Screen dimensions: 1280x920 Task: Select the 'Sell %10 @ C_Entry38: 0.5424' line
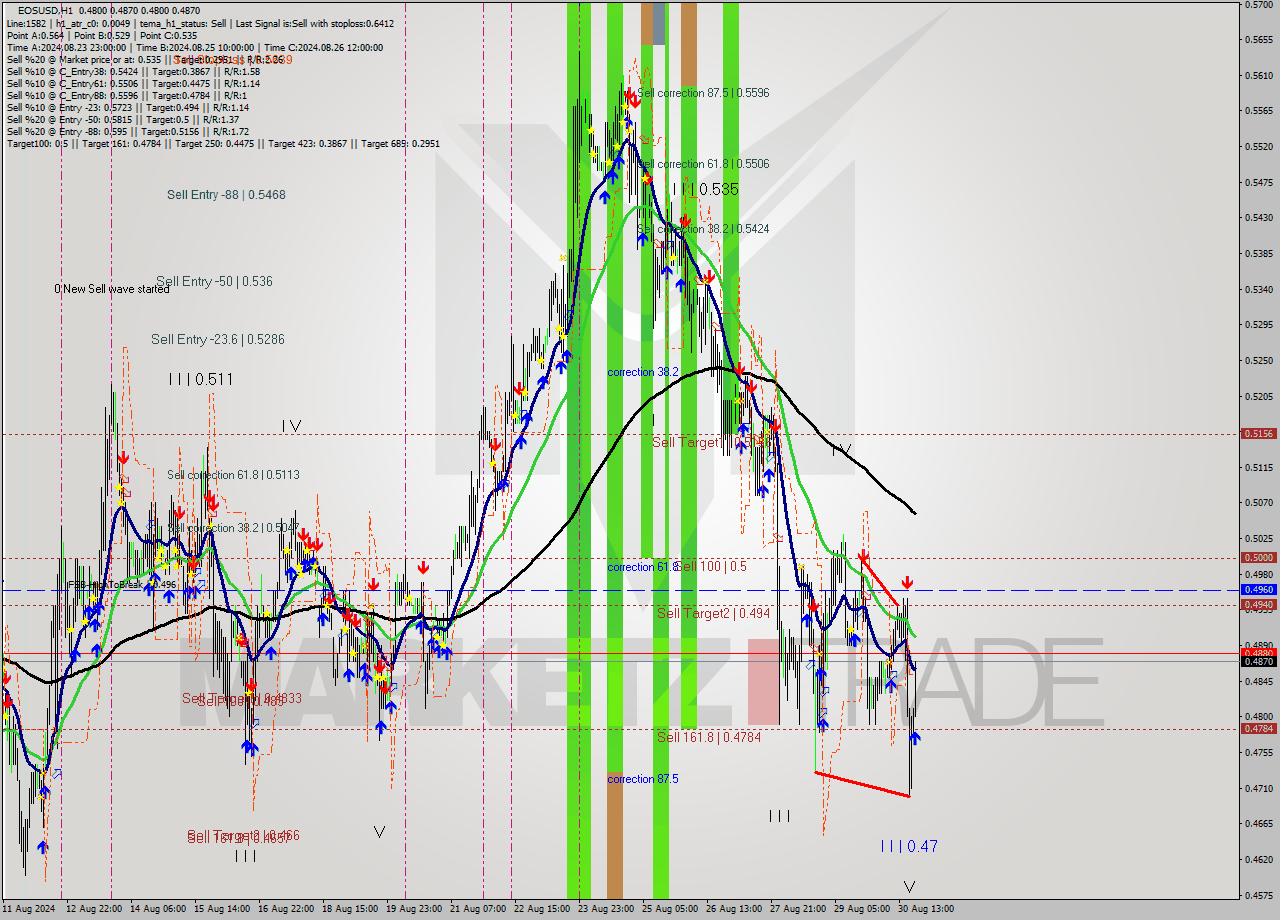tap(133, 71)
